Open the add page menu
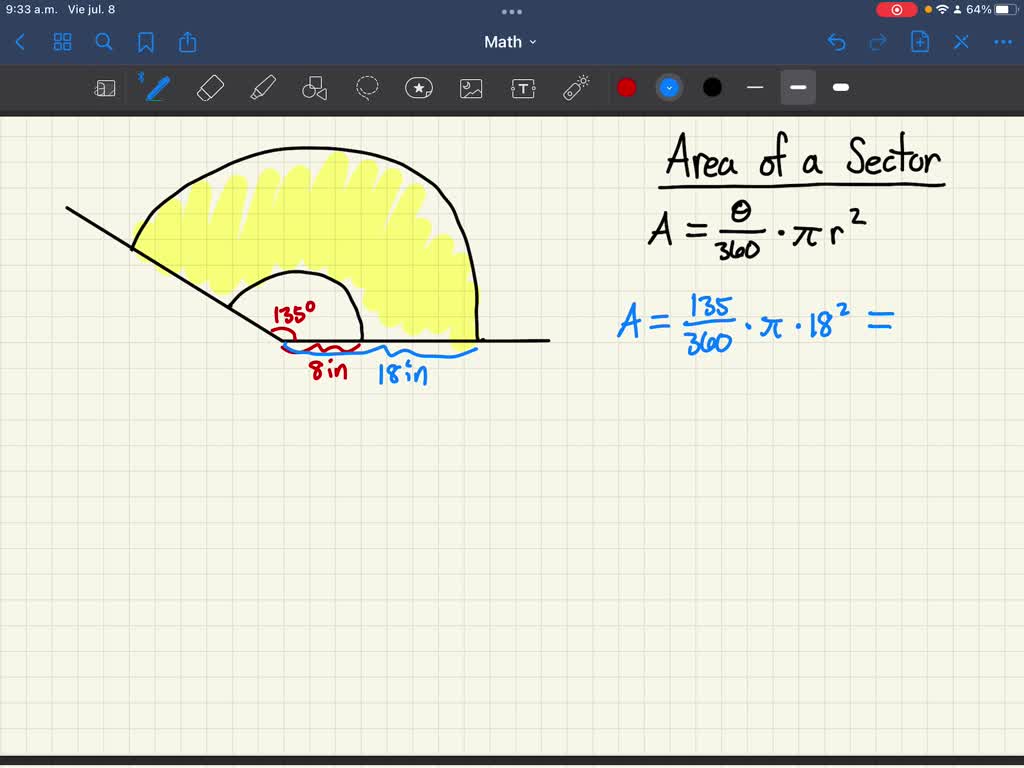 pos(920,42)
